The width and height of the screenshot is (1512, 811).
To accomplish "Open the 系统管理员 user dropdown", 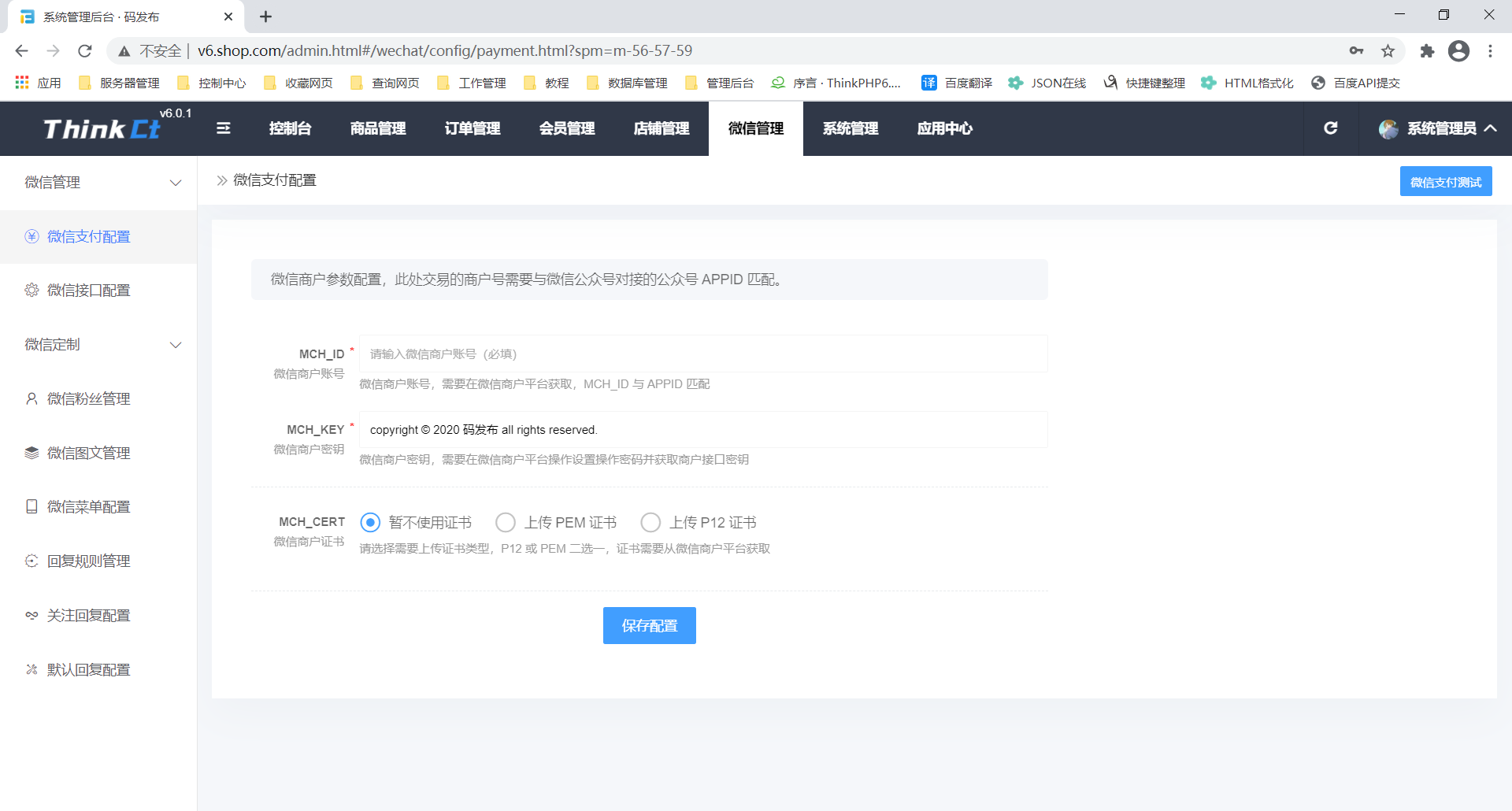I will pyautogui.click(x=1437, y=128).
